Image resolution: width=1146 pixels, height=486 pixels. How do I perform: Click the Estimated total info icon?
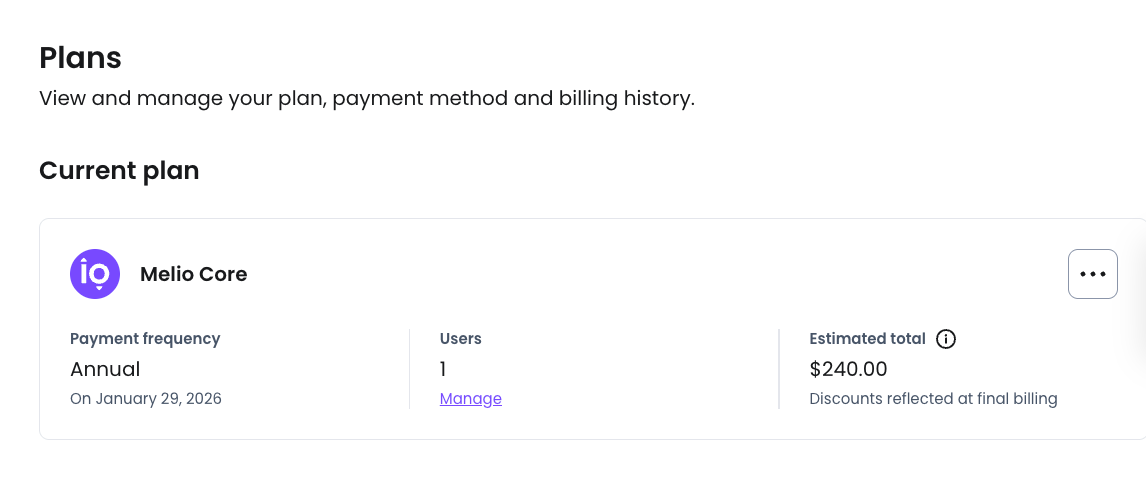(946, 339)
